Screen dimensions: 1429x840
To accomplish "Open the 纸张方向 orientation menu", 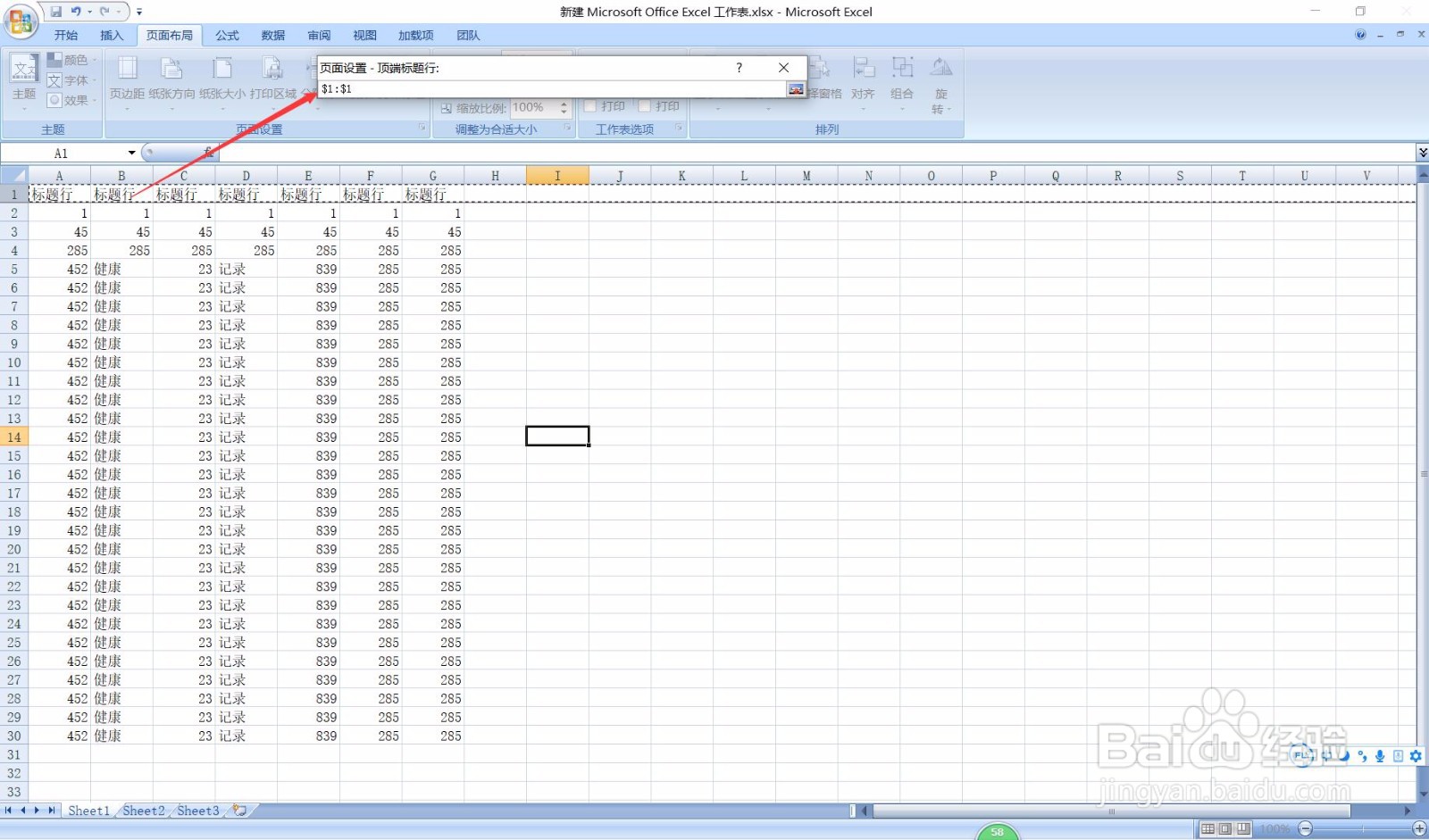I will (x=171, y=82).
